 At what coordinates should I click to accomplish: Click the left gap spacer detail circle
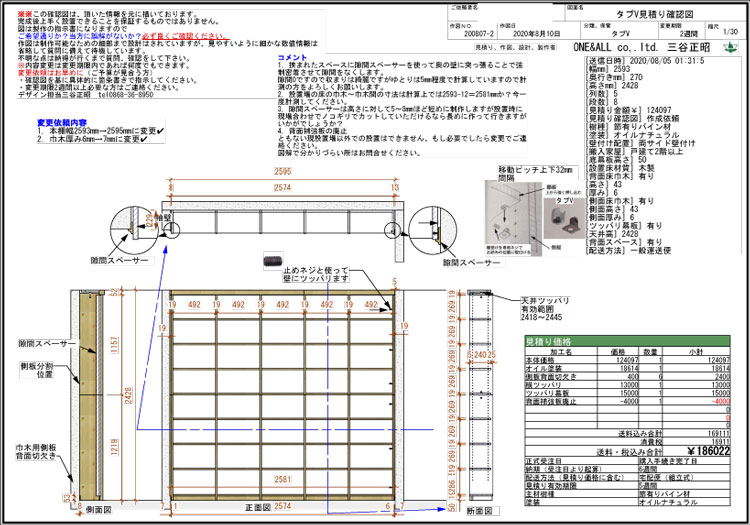tap(133, 230)
